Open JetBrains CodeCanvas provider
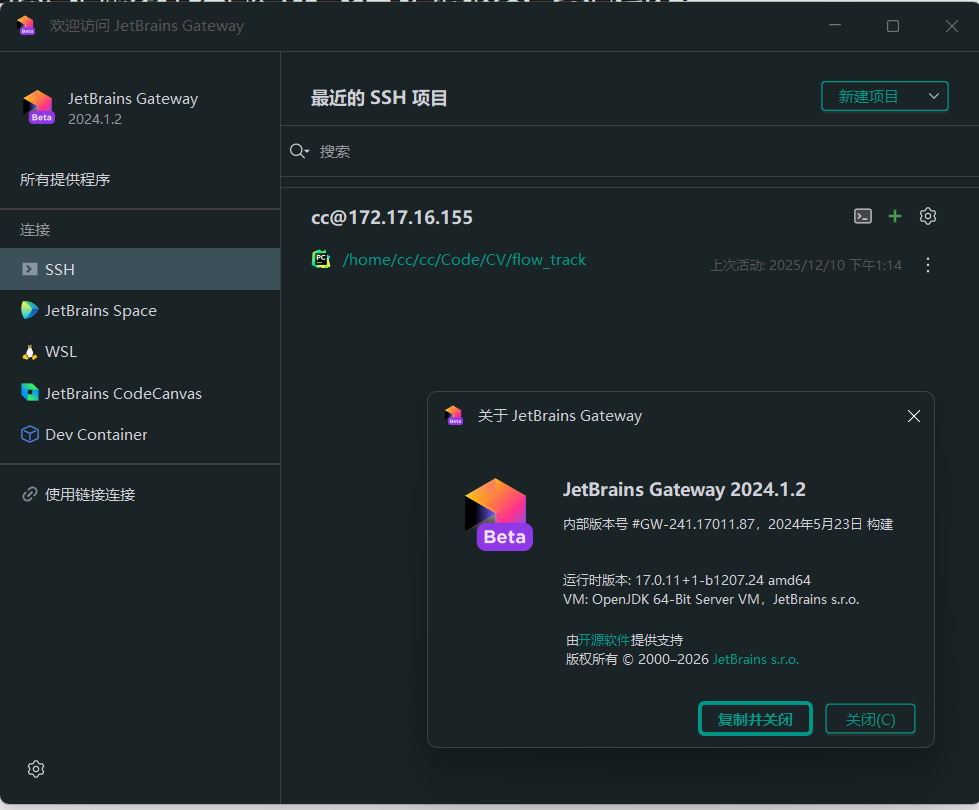This screenshot has width=979, height=810. coord(140,393)
